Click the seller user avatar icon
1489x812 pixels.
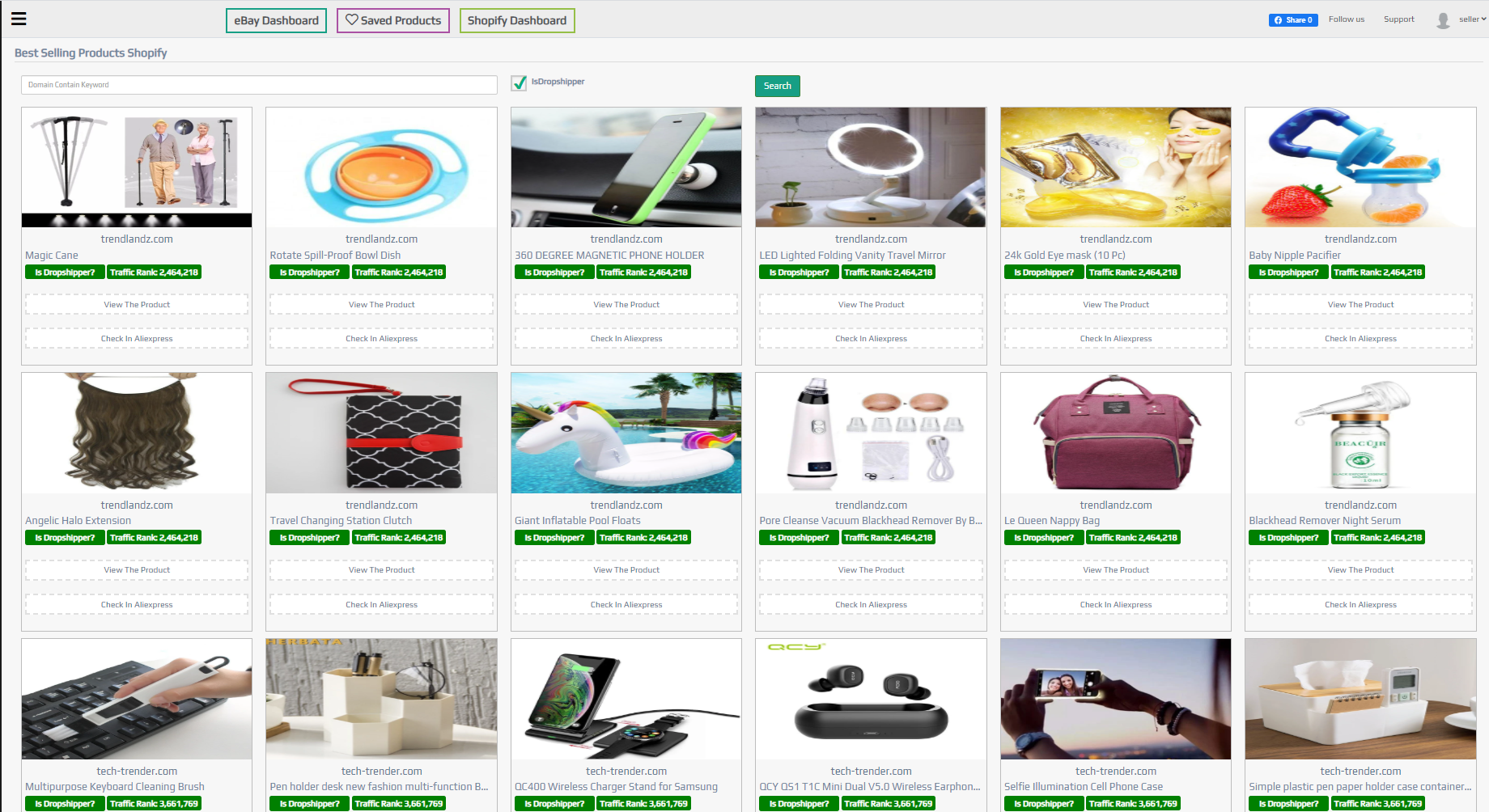pos(1443,20)
